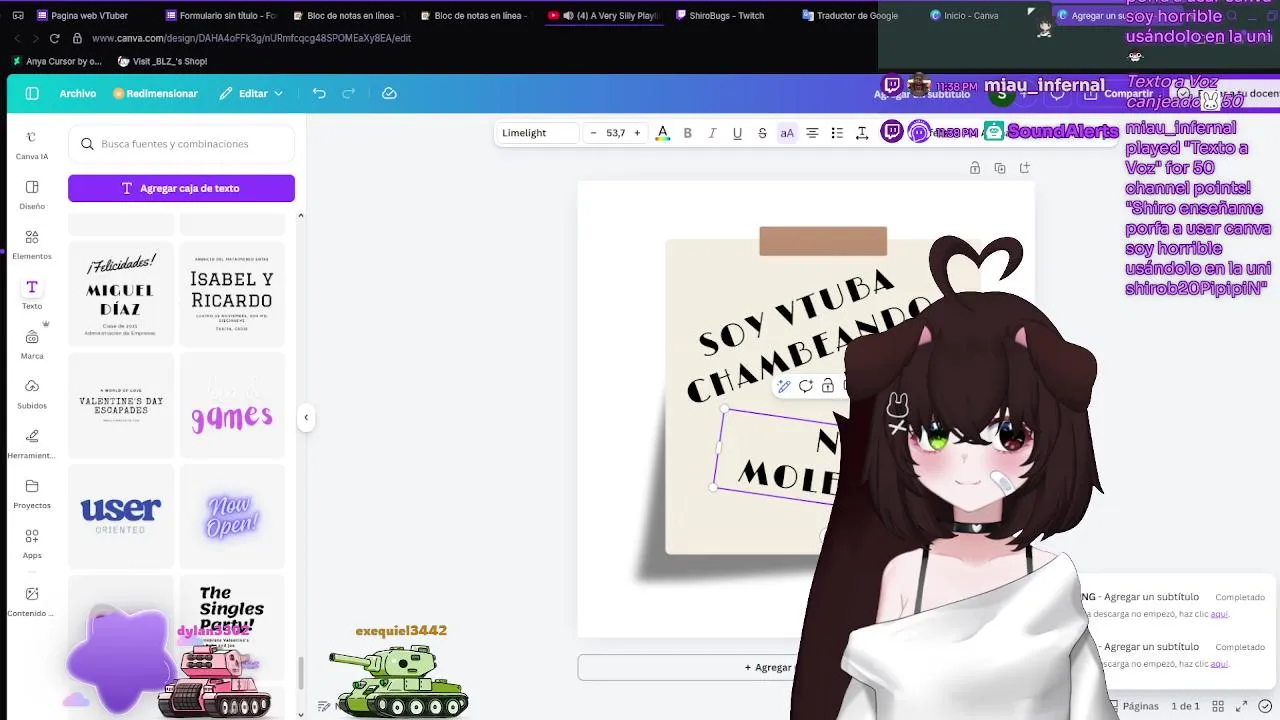Search fonts and combinations field

(x=181, y=144)
